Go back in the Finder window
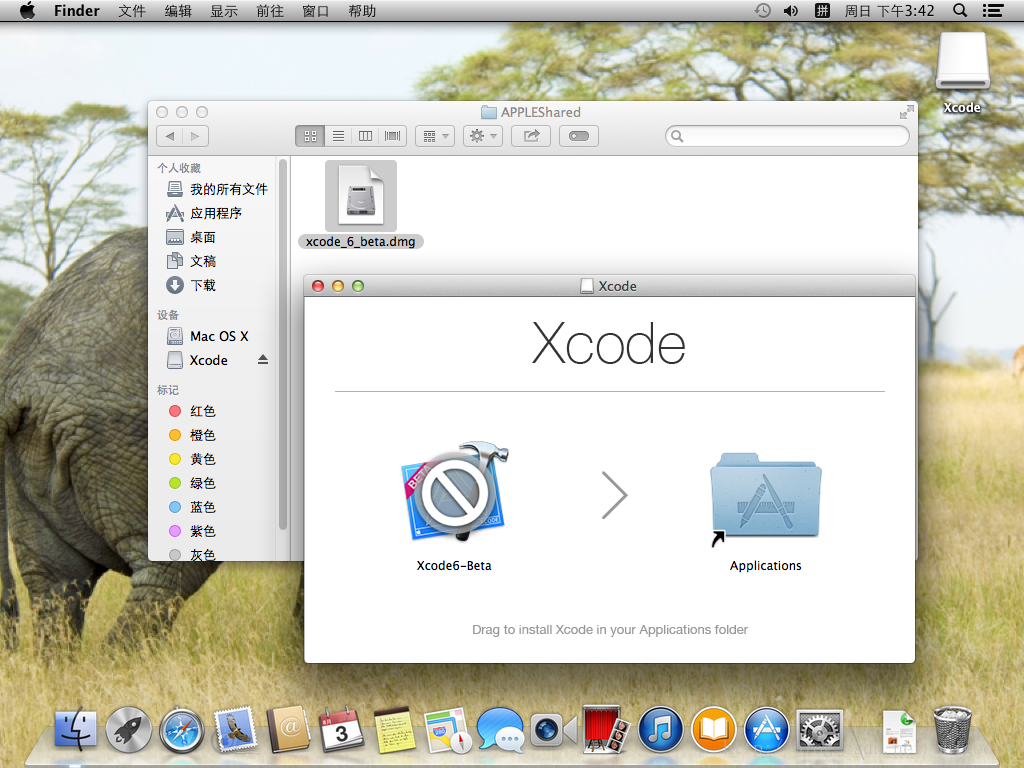1024x768 pixels. (x=170, y=136)
